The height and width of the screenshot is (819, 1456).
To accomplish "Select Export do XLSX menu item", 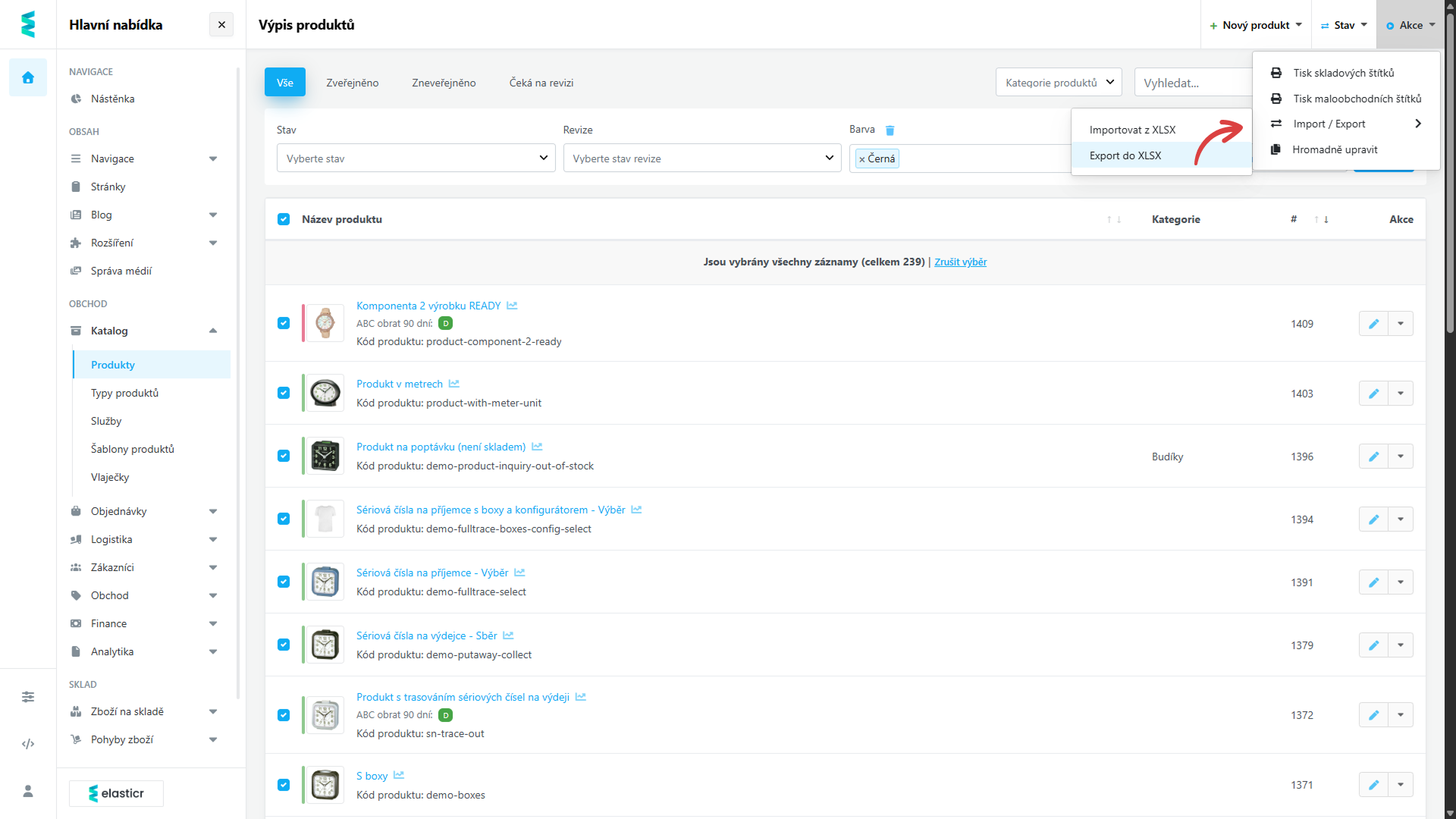I will coord(1125,155).
